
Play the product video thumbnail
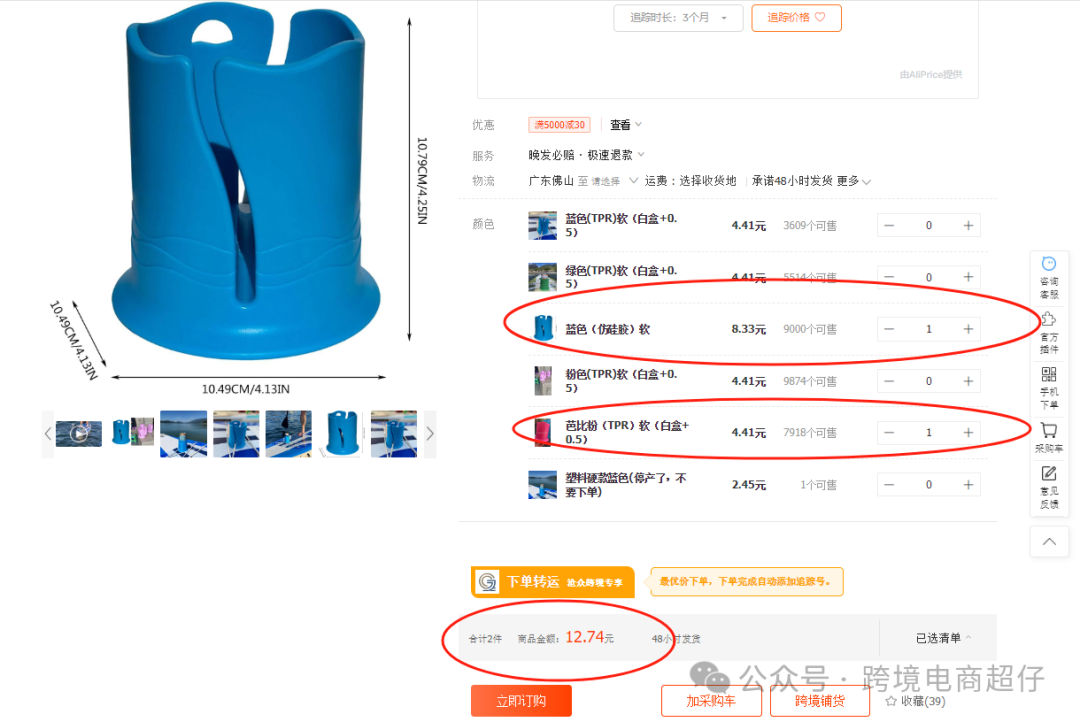click(x=79, y=434)
